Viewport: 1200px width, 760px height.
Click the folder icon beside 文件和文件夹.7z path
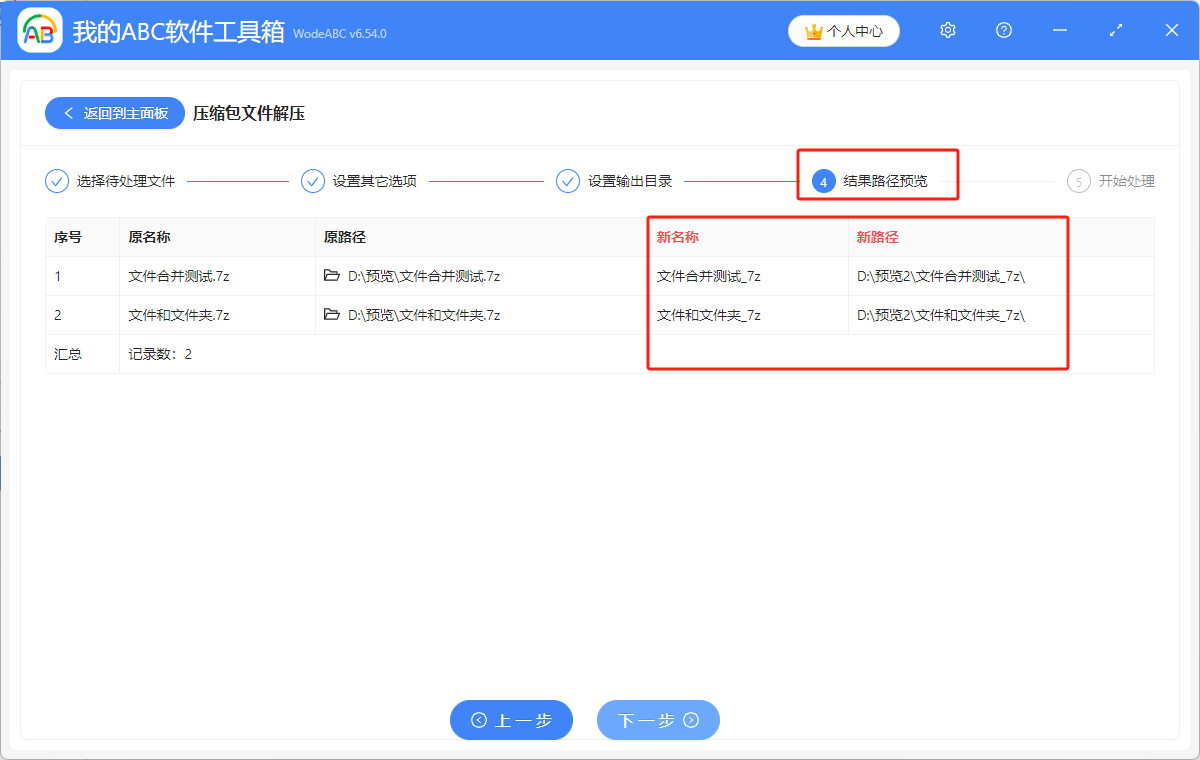coord(331,314)
